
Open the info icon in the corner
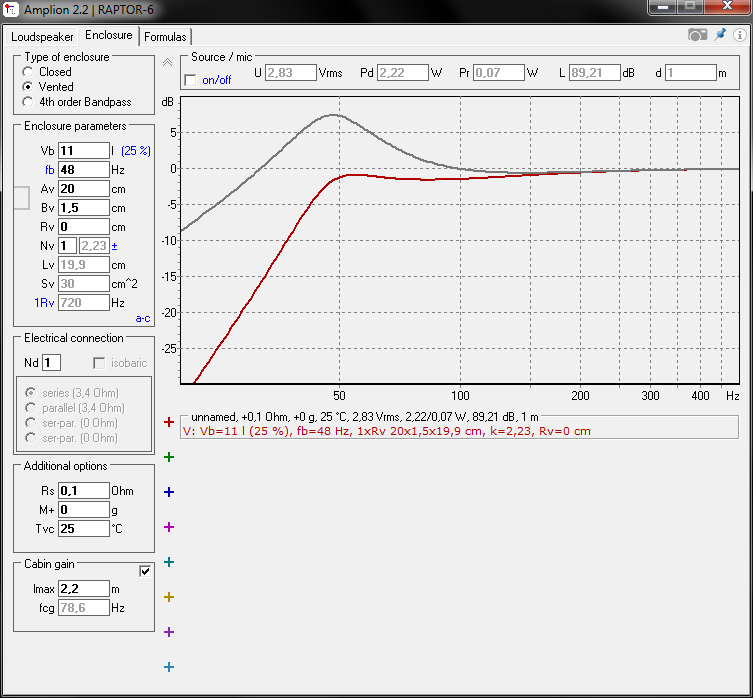coord(740,35)
